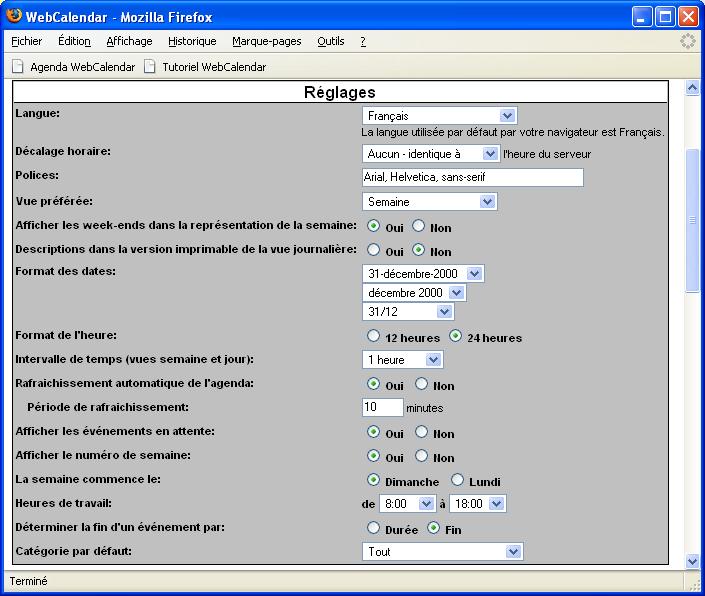Viewport: 705px width, 596px height.
Task: Click the browser language note text
Action: (x=513, y=133)
